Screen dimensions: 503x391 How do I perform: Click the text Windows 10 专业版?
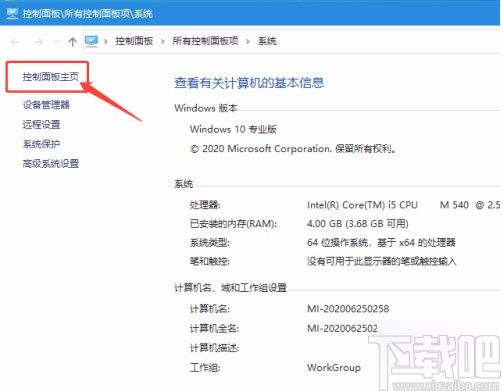pyautogui.click(x=233, y=129)
